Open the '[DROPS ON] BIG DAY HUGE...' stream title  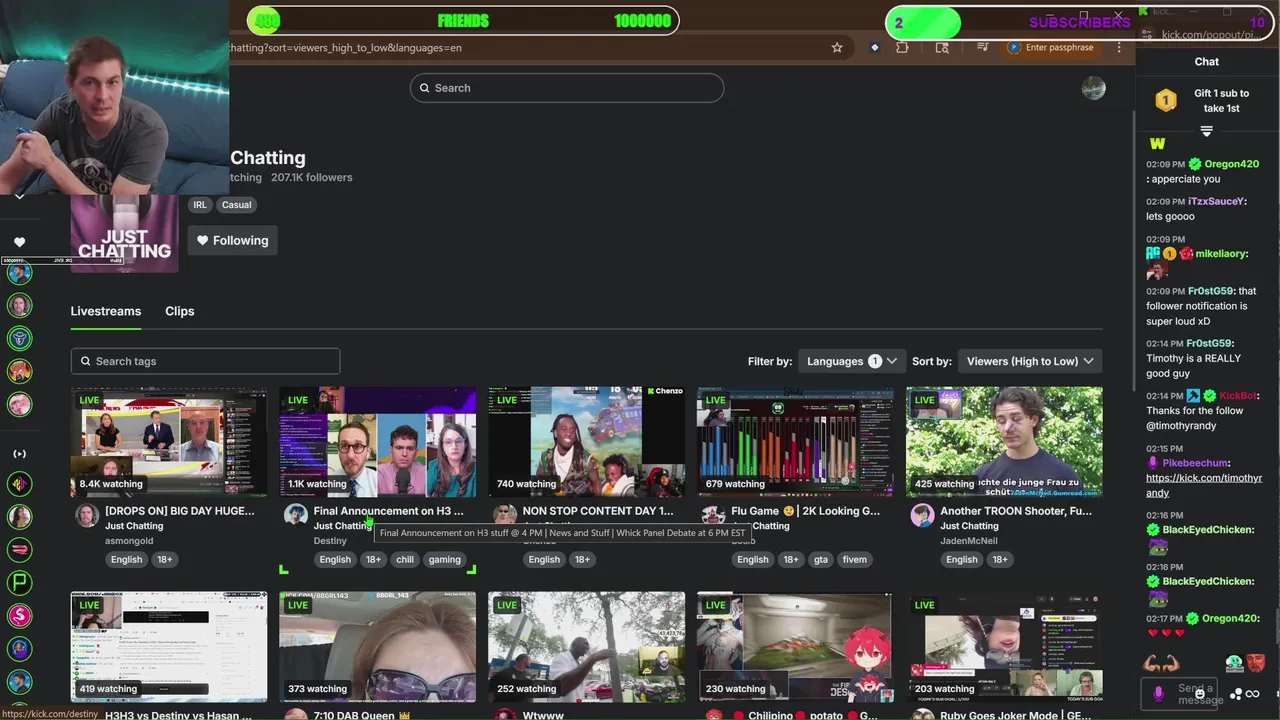180,511
